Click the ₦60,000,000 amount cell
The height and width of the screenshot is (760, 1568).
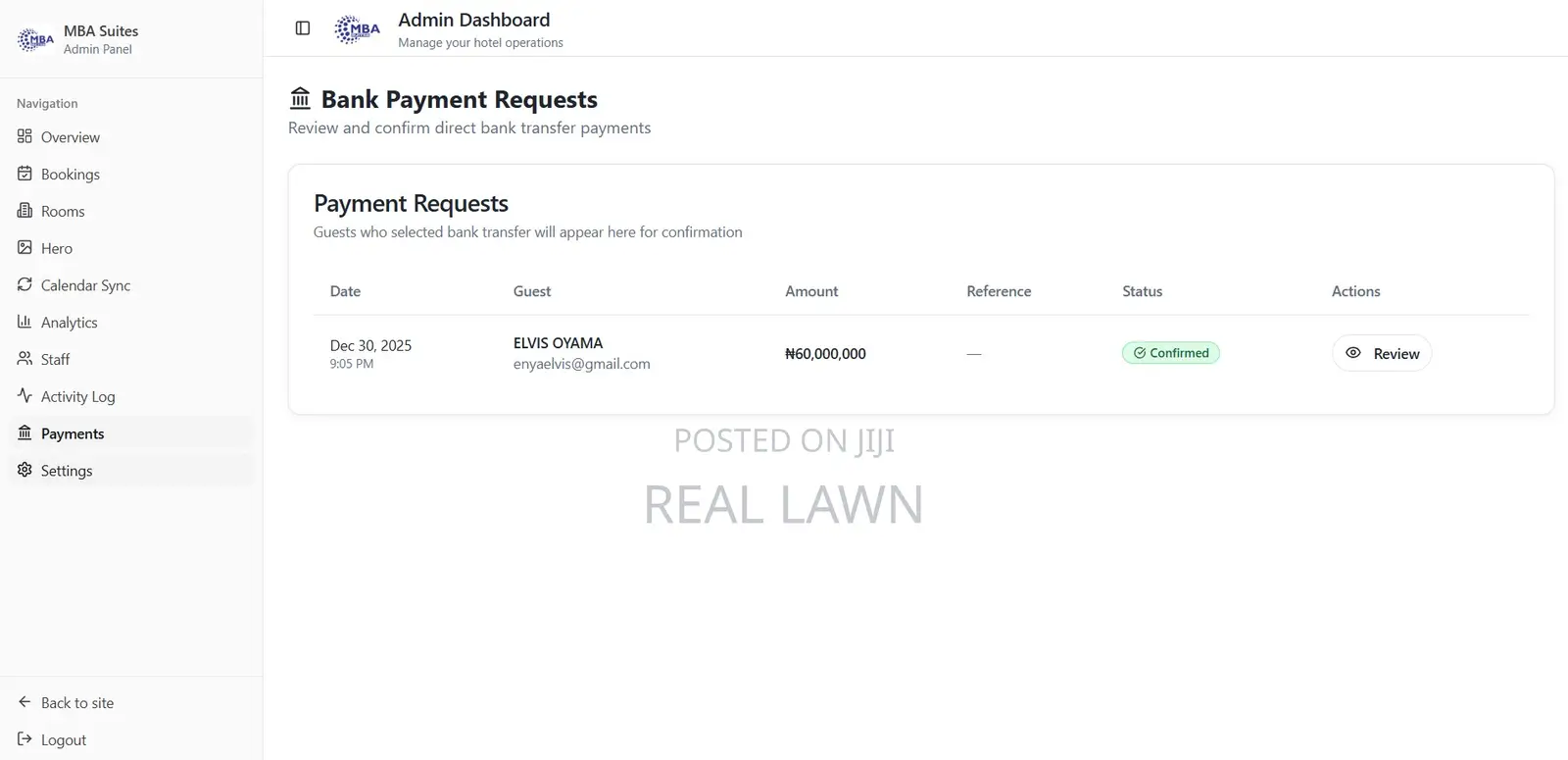tap(825, 354)
